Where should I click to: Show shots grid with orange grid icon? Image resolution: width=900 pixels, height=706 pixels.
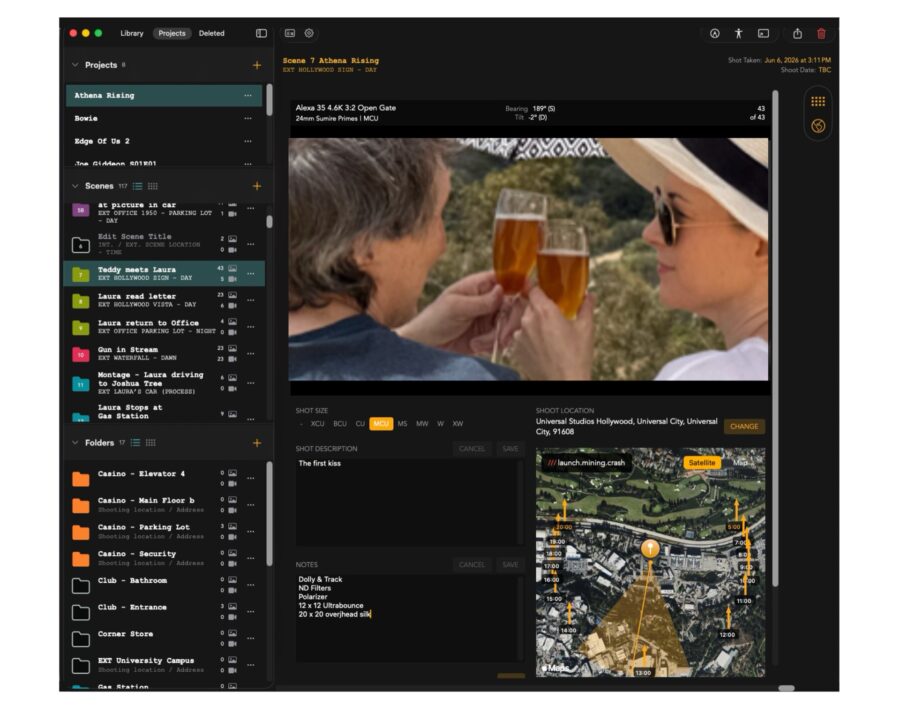(x=818, y=102)
